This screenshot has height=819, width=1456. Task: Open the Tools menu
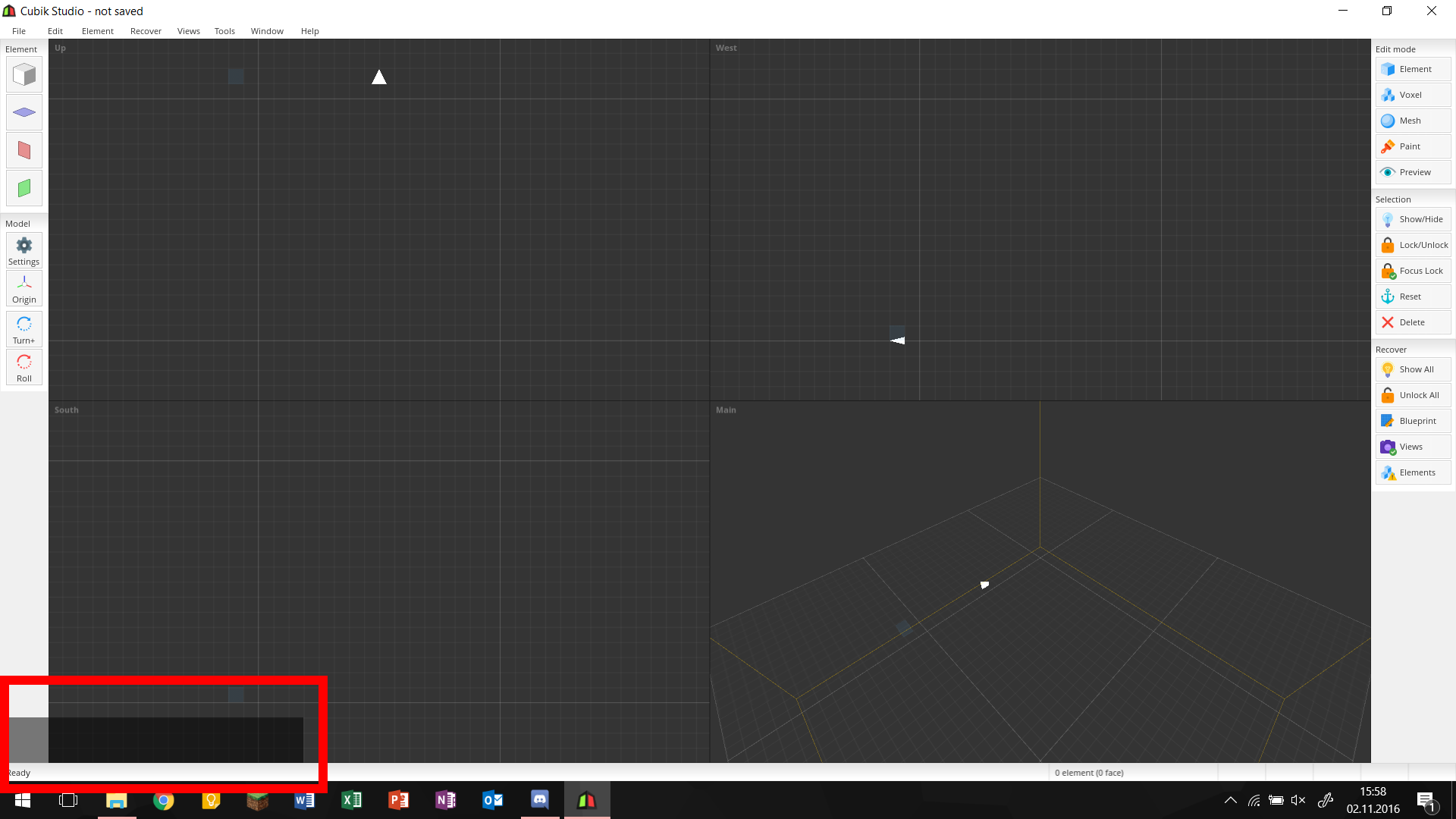[x=224, y=31]
